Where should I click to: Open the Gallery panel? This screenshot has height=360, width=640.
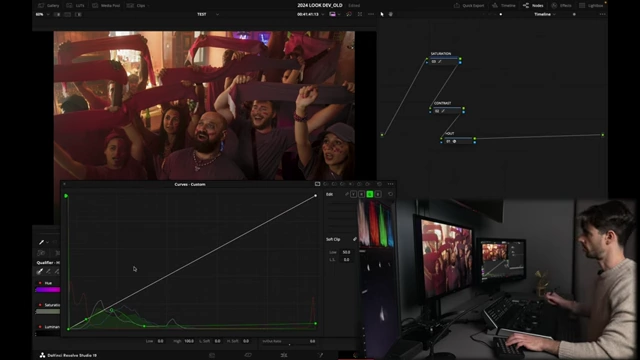coord(49,5)
